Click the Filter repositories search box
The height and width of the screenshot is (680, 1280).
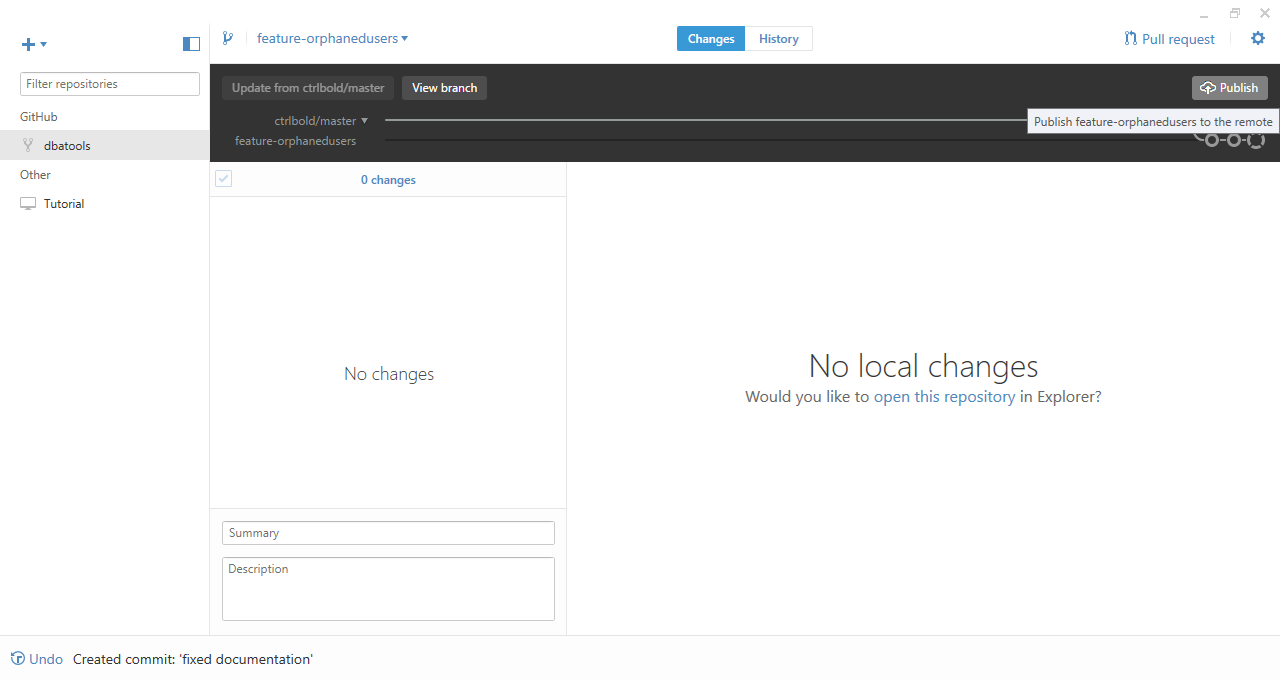pyautogui.click(x=110, y=84)
